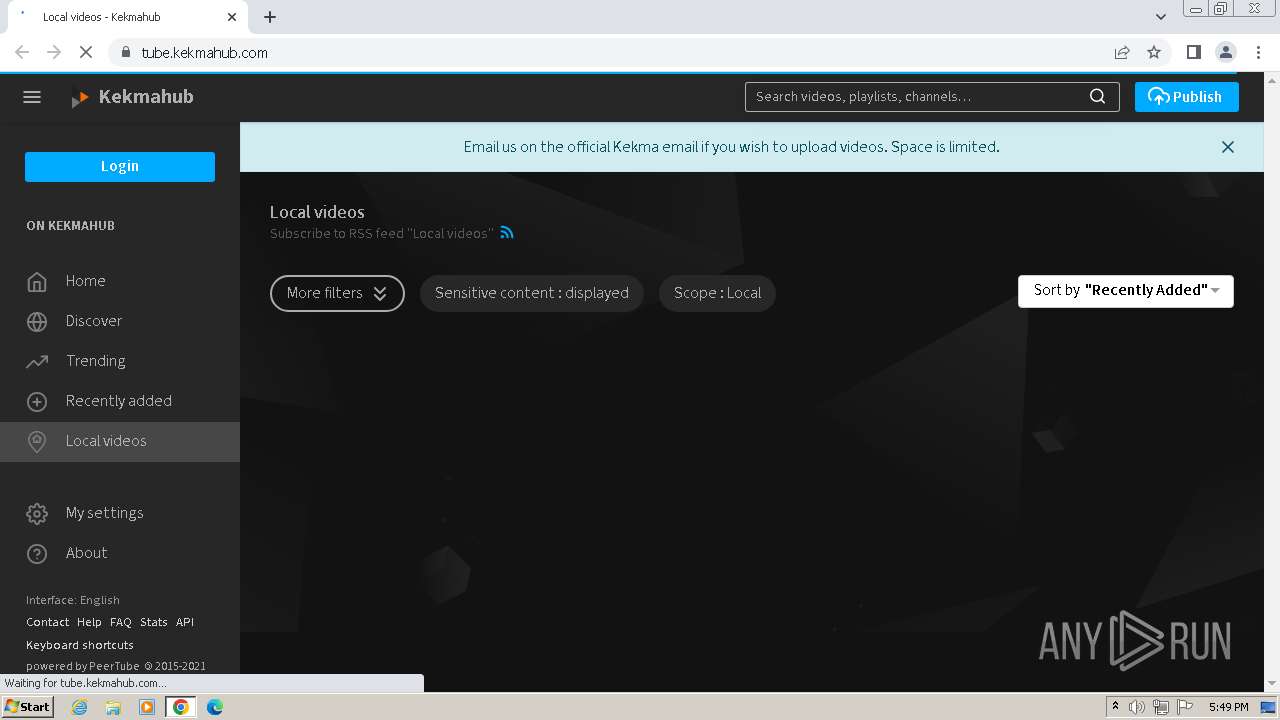Open the API link
1280x720 pixels.
[x=185, y=622]
